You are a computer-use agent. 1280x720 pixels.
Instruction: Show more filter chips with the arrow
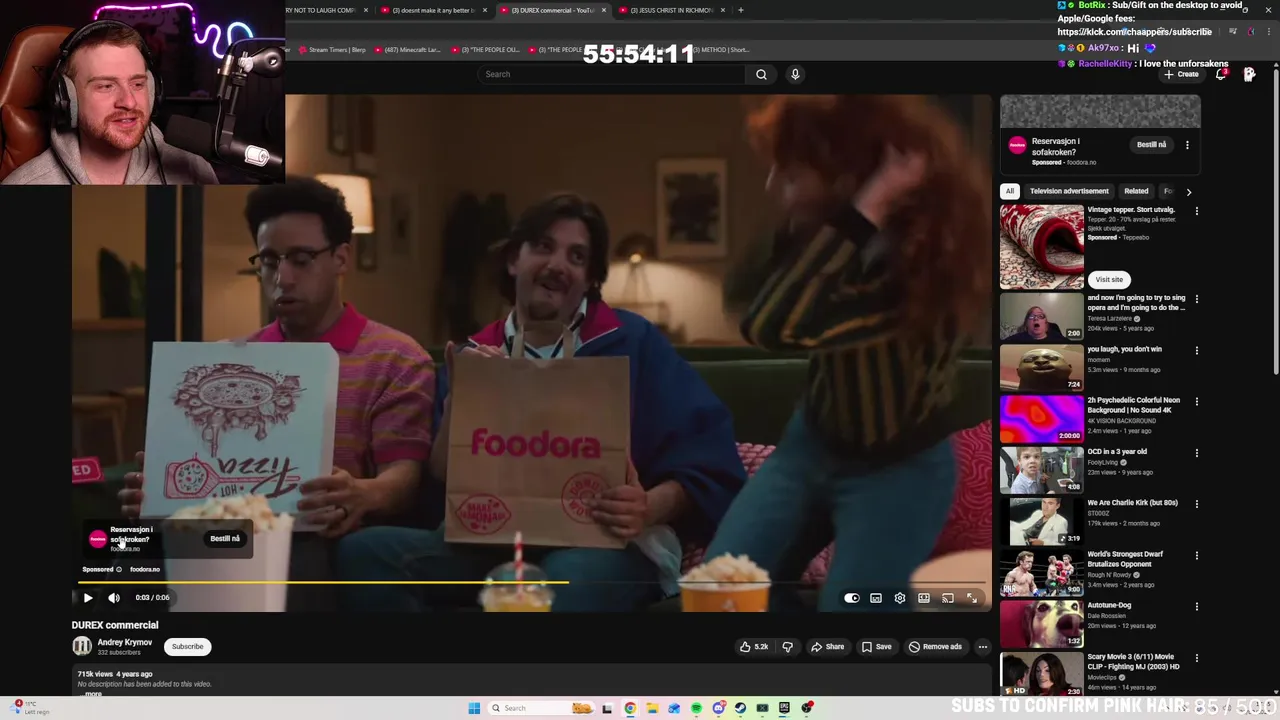coord(1189,191)
